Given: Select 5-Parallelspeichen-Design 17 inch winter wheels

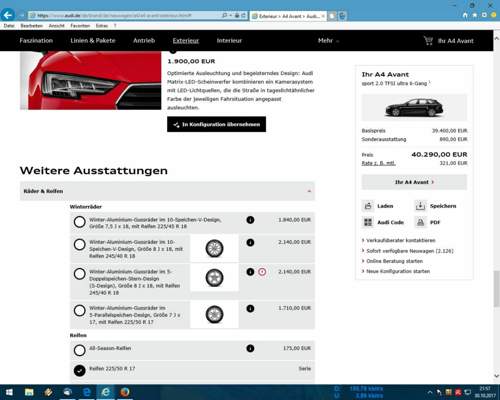Looking at the screenshot, I should [80, 311].
